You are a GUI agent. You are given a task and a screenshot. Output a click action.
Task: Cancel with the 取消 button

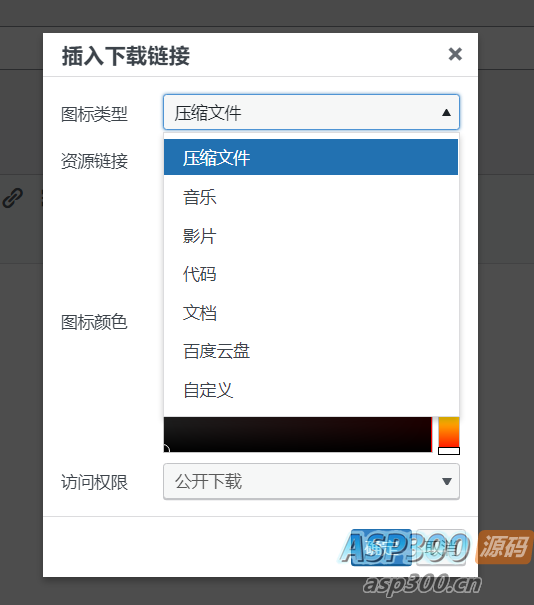(441, 547)
